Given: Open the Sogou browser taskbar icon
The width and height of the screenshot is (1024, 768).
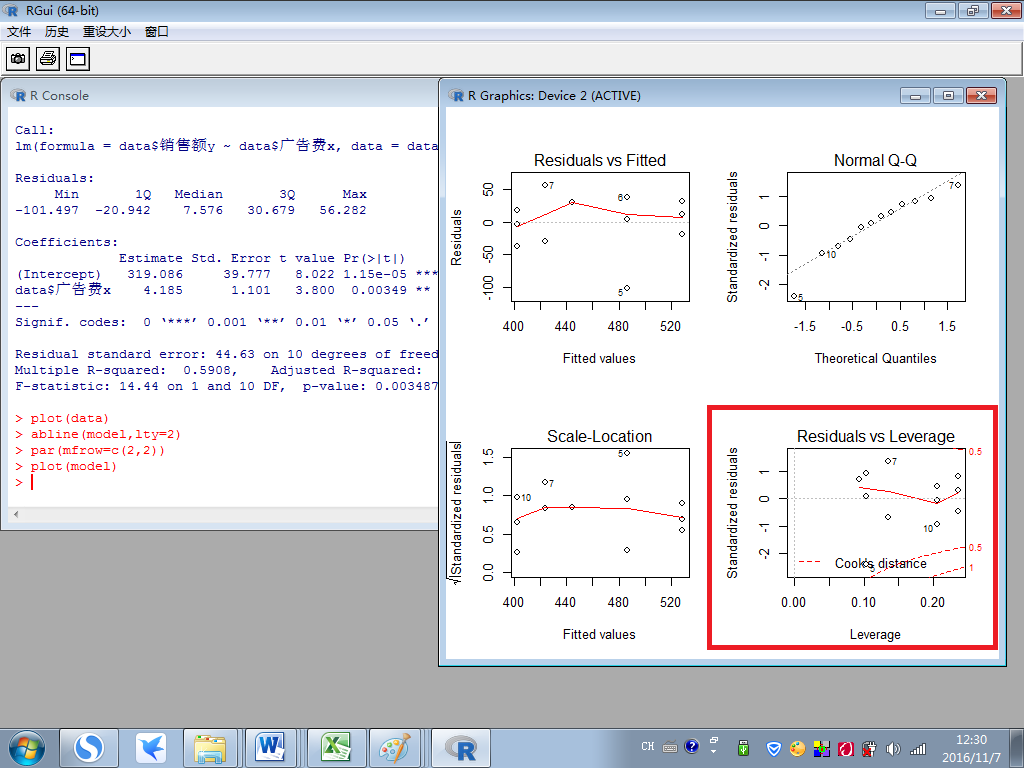Looking at the screenshot, I should 89,748.
